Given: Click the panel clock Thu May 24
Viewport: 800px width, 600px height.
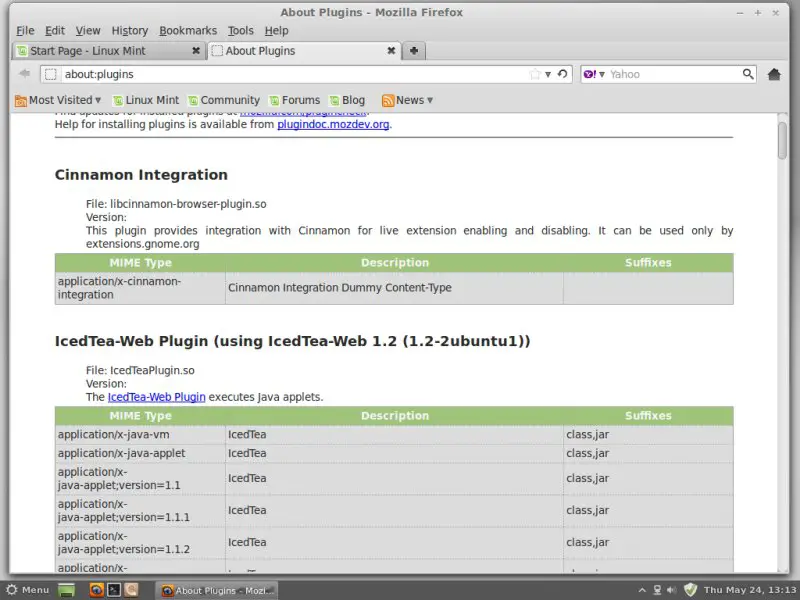Looking at the screenshot, I should pyautogui.click(x=751, y=590).
